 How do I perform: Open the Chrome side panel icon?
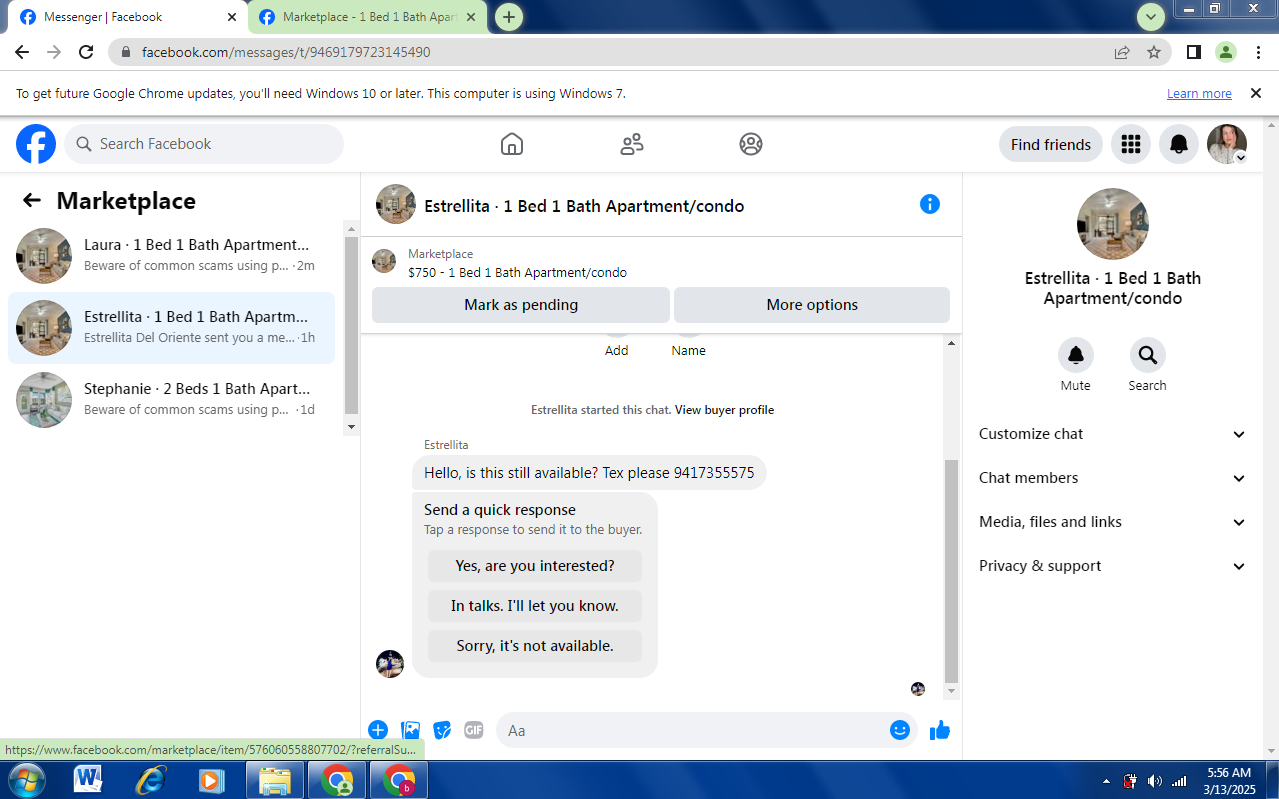tap(1194, 52)
